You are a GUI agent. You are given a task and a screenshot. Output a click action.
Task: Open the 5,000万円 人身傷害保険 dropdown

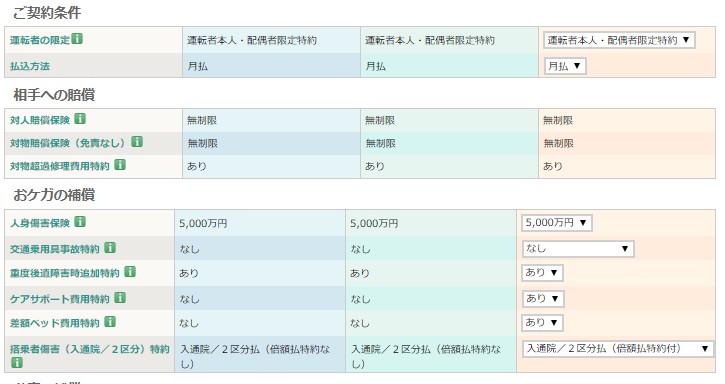[556, 223]
